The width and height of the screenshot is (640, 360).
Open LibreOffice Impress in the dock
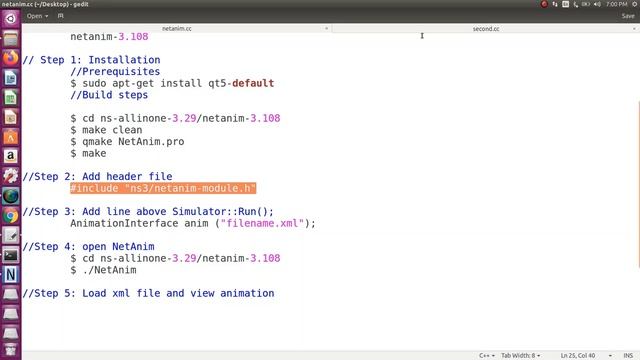pyautogui.click(x=11, y=117)
